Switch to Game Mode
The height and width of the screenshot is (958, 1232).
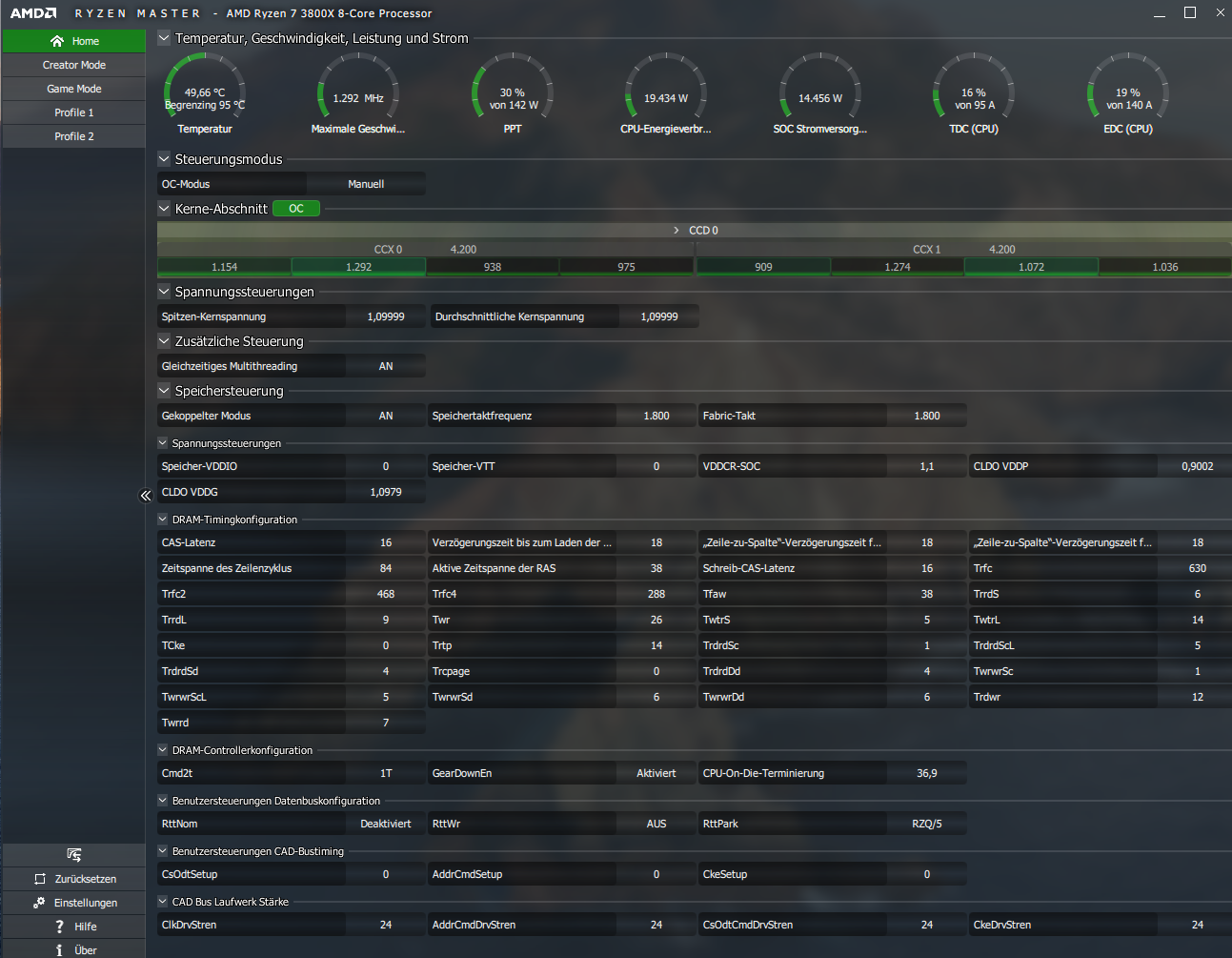pyautogui.click(x=73, y=89)
